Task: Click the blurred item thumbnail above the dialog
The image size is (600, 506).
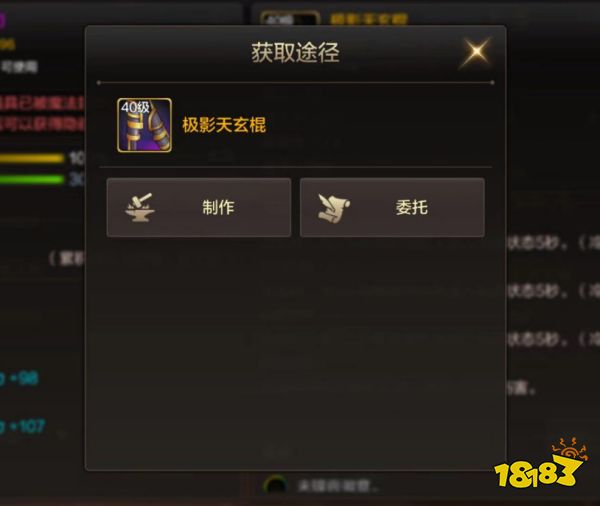Action: pyautogui.click(x=289, y=18)
